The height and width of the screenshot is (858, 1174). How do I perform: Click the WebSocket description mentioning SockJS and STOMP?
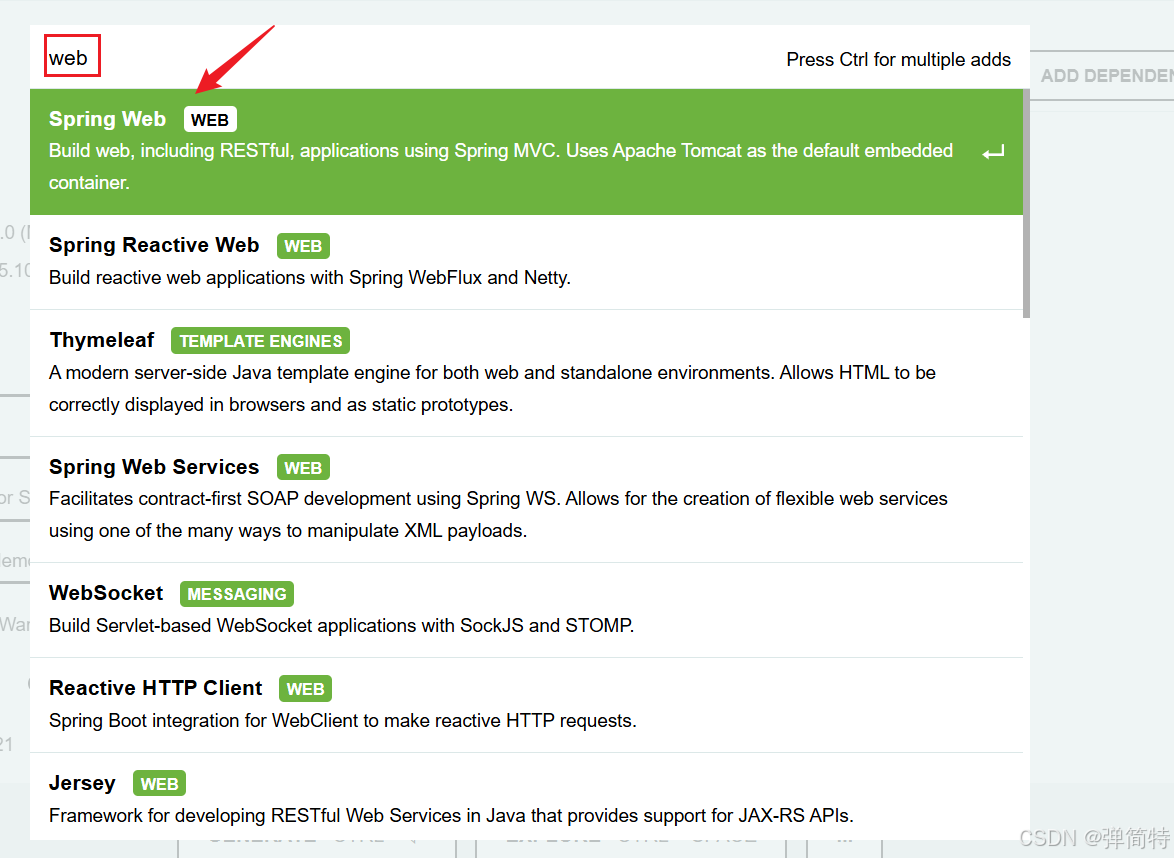(x=341, y=625)
